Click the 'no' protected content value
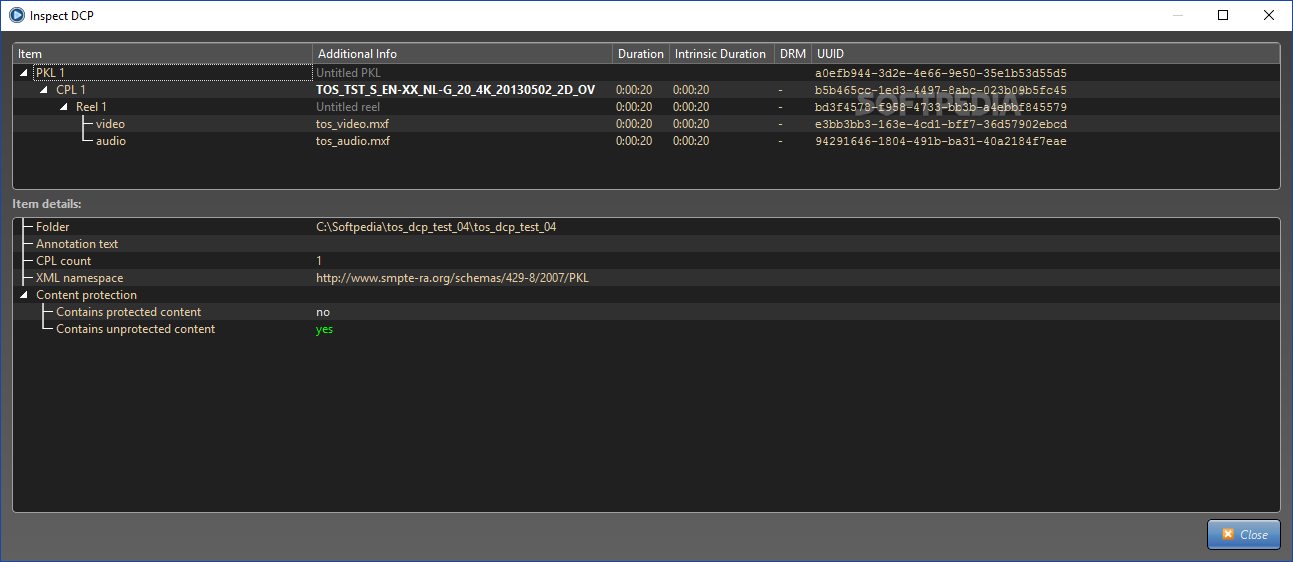1293x562 pixels. tap(323, 312)
